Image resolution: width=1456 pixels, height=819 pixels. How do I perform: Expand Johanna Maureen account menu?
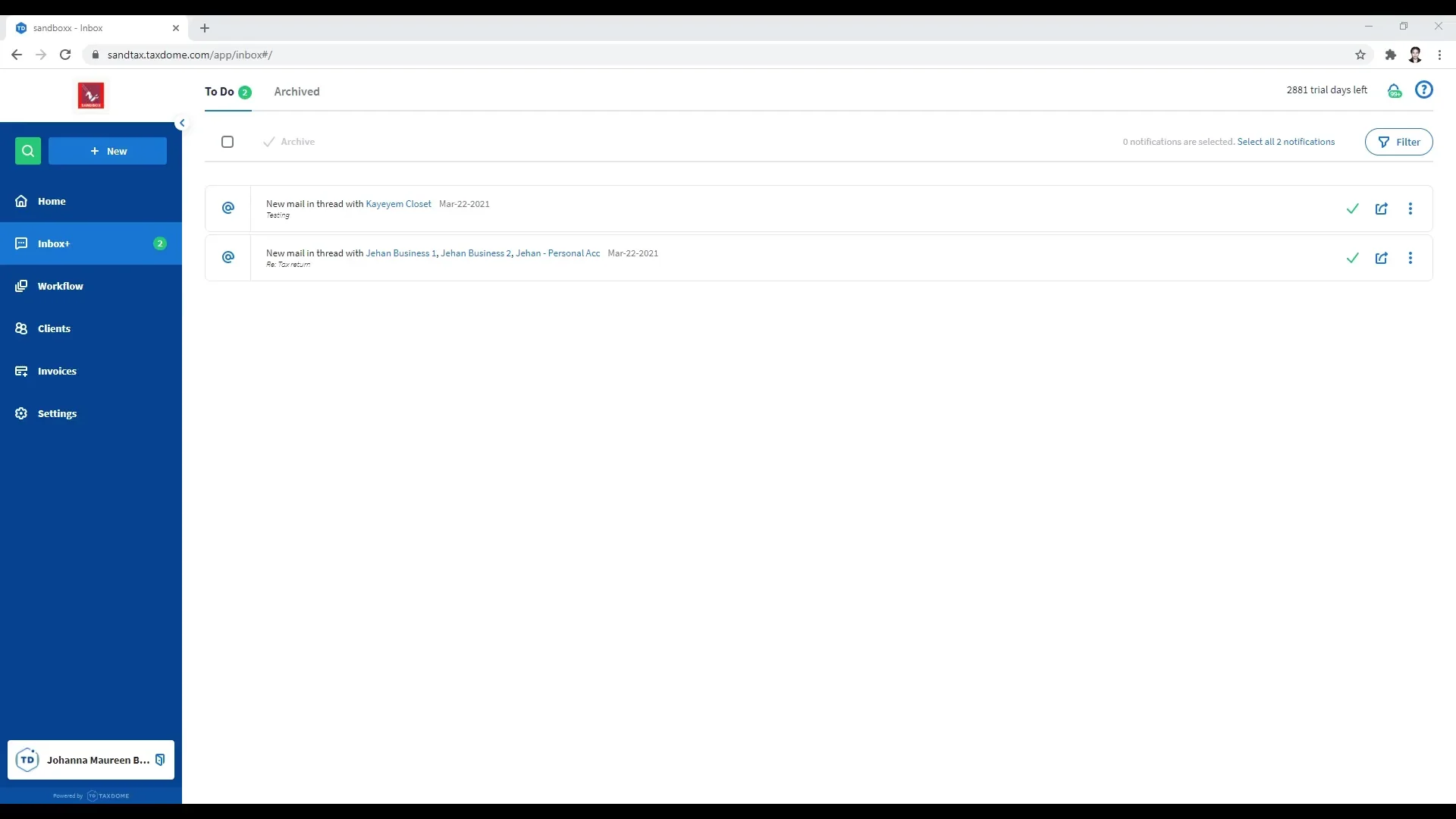[91, 760]
